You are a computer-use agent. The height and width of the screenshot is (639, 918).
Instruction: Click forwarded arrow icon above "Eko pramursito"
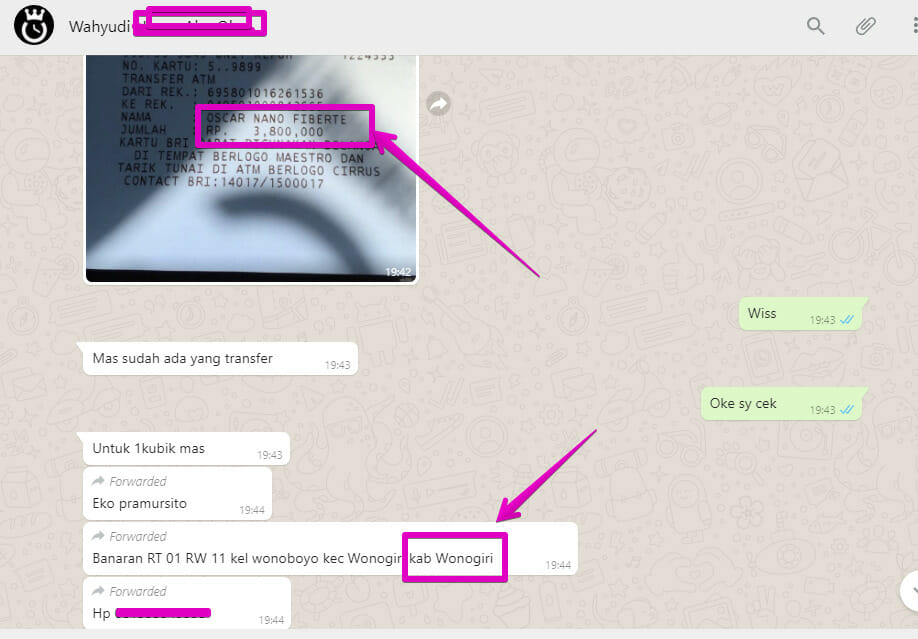pos(98,482)
